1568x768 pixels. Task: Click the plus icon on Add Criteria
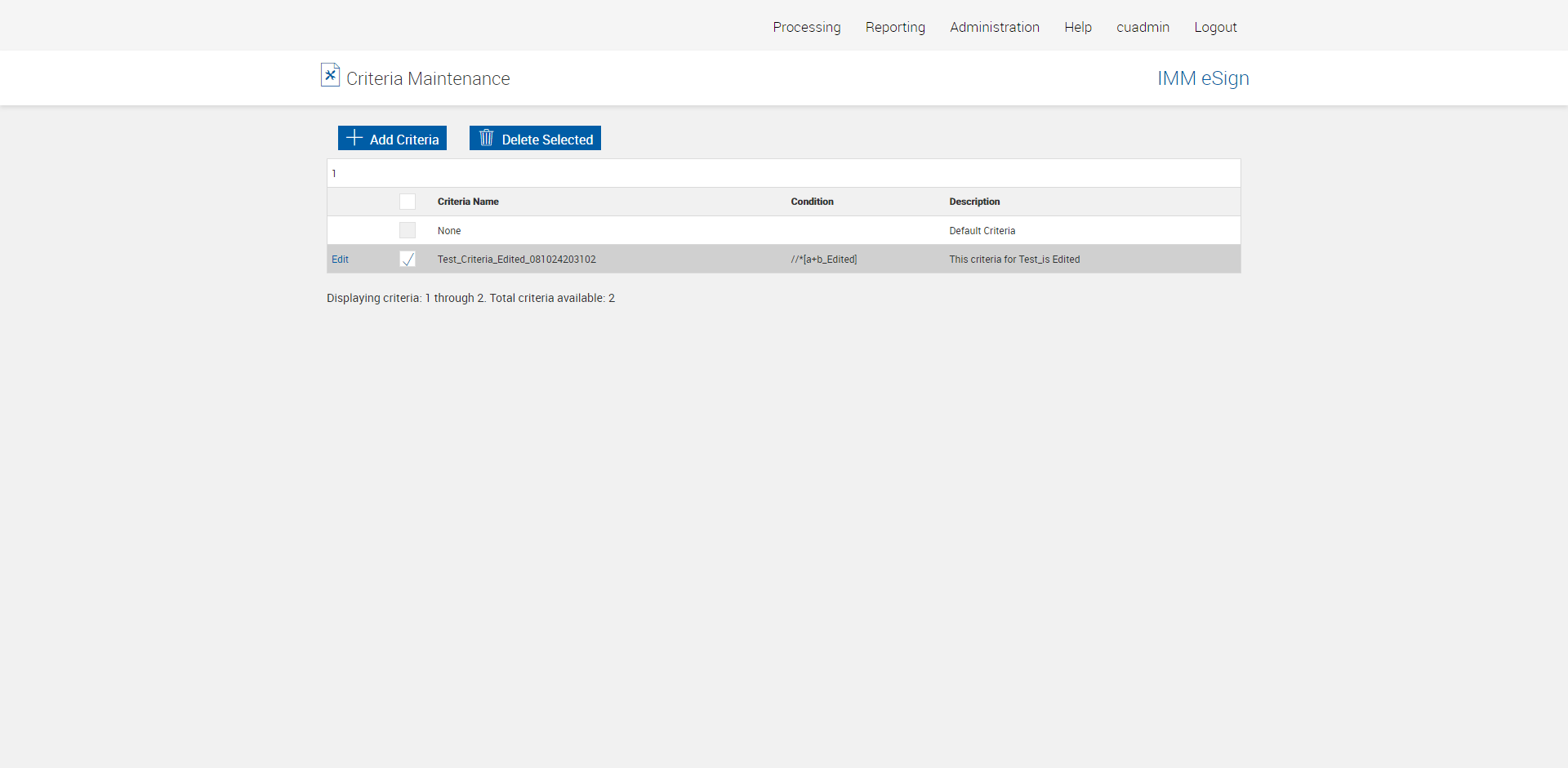[x=354, y=138]
